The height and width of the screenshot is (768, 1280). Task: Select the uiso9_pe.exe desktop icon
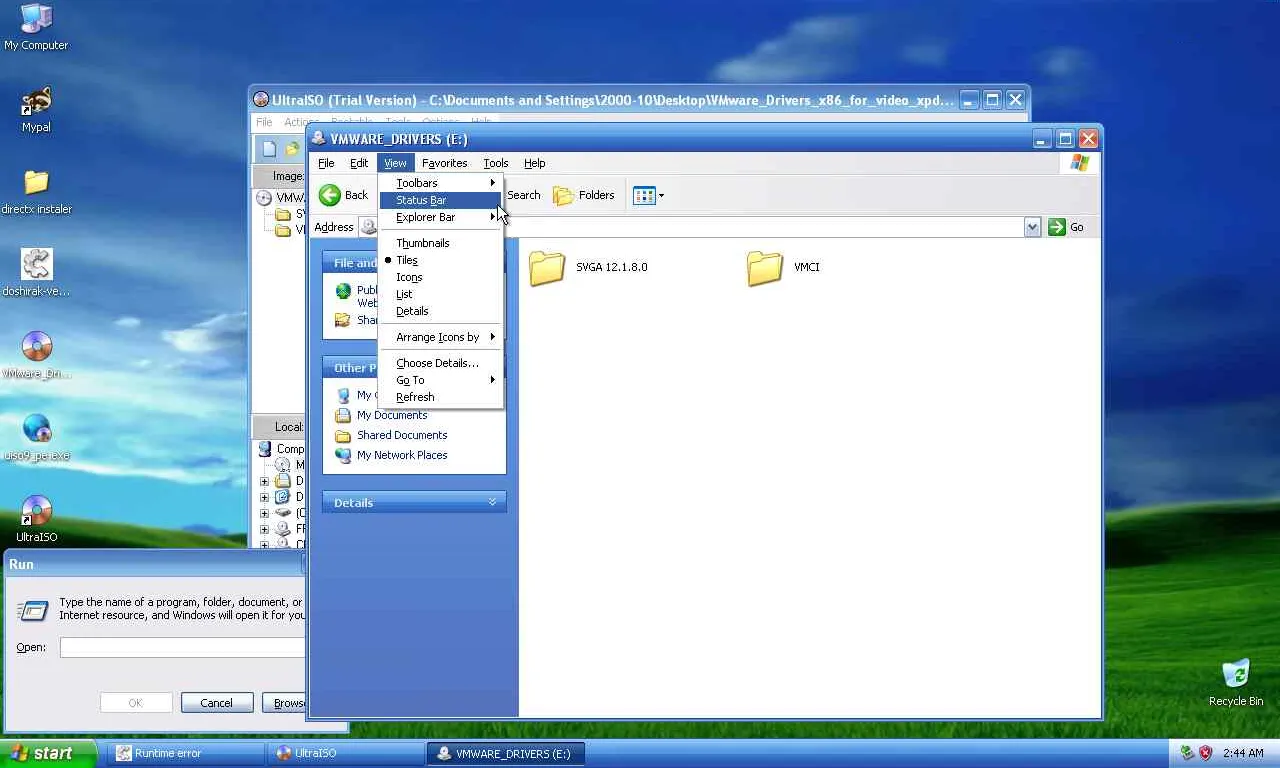[x=36, y=437]
